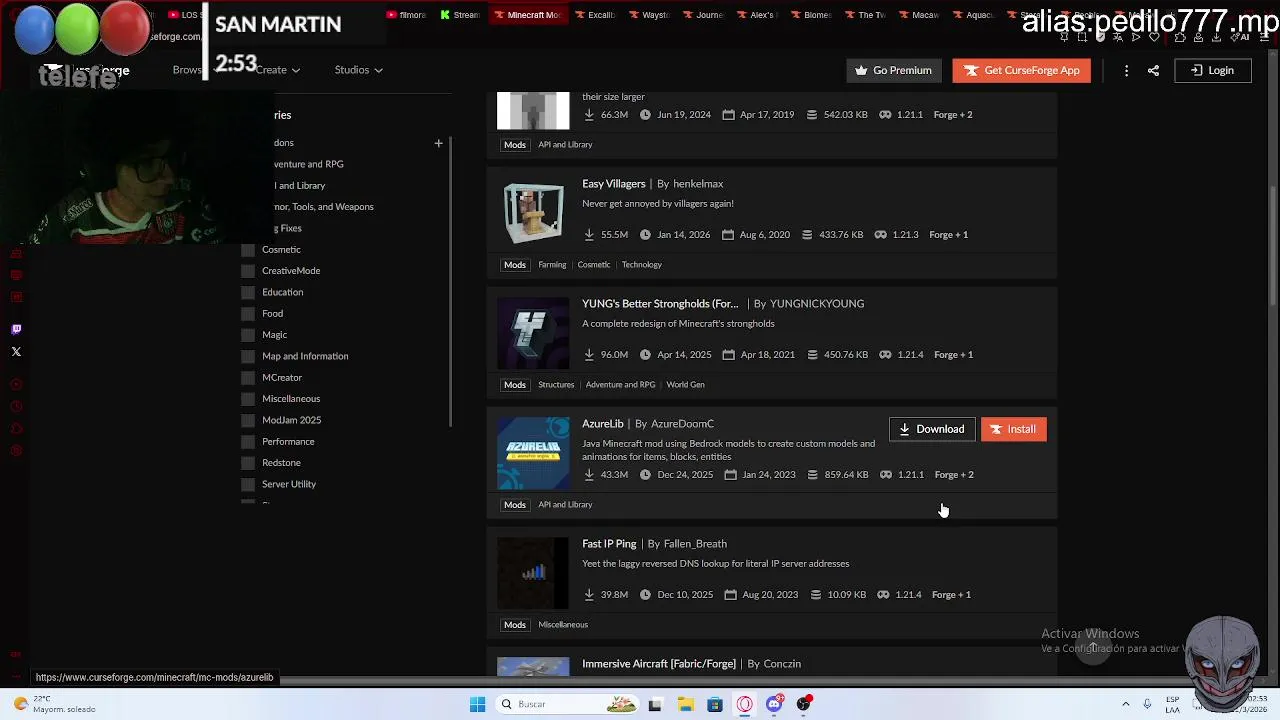This screenshot has height=720, width=1280.
Task: Open Microsoft Store from the taskbar
Action: click(715, 704)
